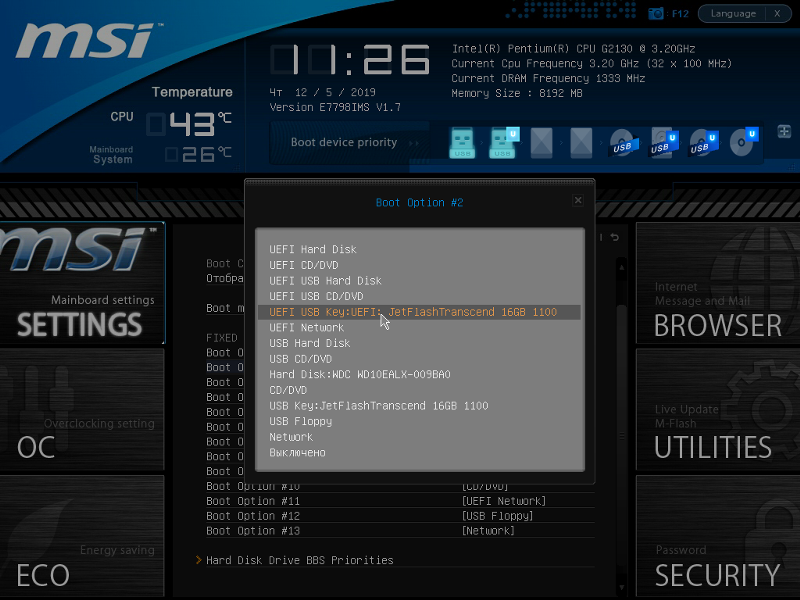The height and width of the screenshot is (600, 800).
Task: Close the Boot Option #2 dialog
Action: coord(578,201)
